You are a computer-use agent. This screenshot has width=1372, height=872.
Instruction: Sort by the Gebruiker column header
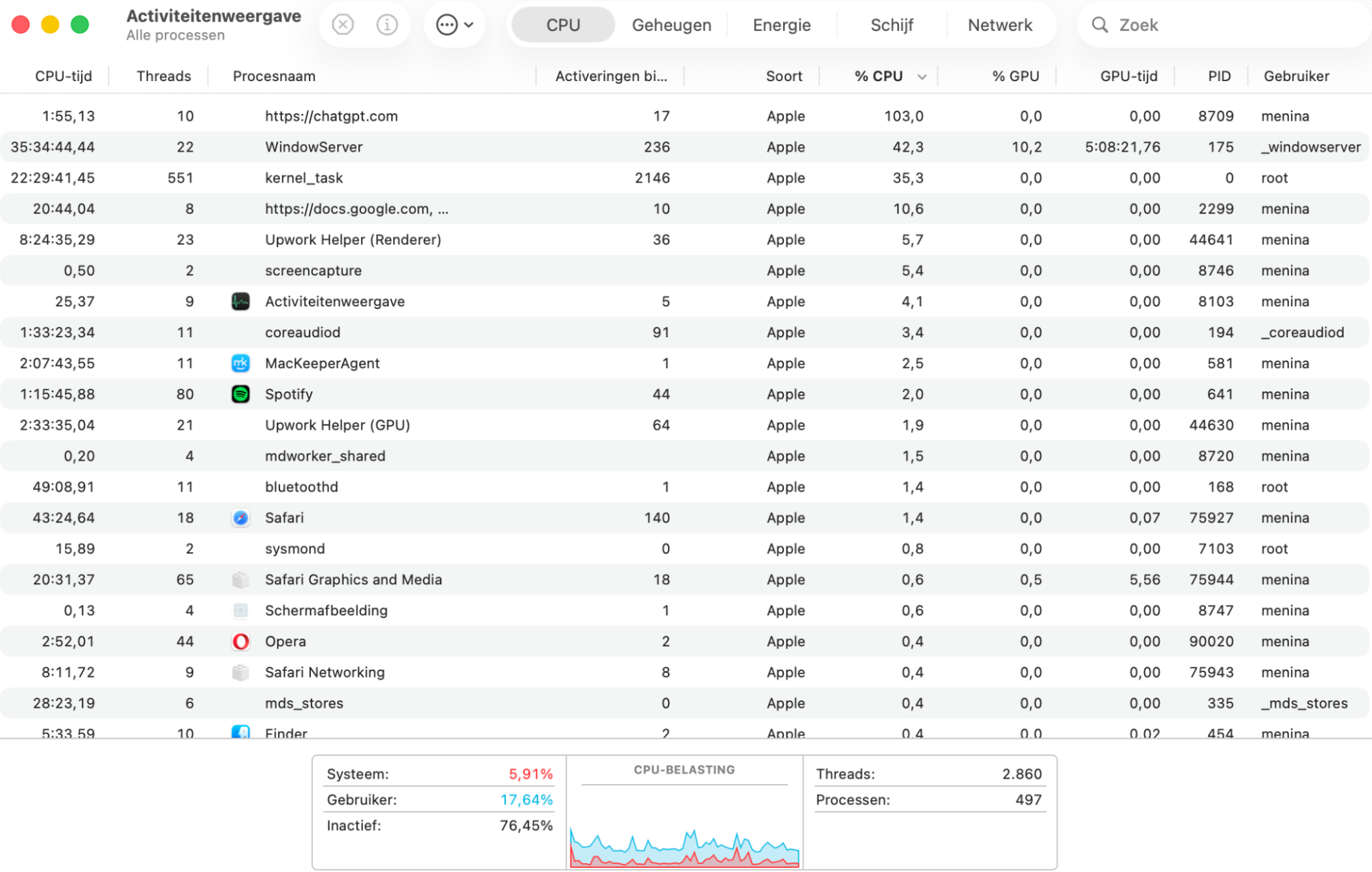tap(1297, 76)
